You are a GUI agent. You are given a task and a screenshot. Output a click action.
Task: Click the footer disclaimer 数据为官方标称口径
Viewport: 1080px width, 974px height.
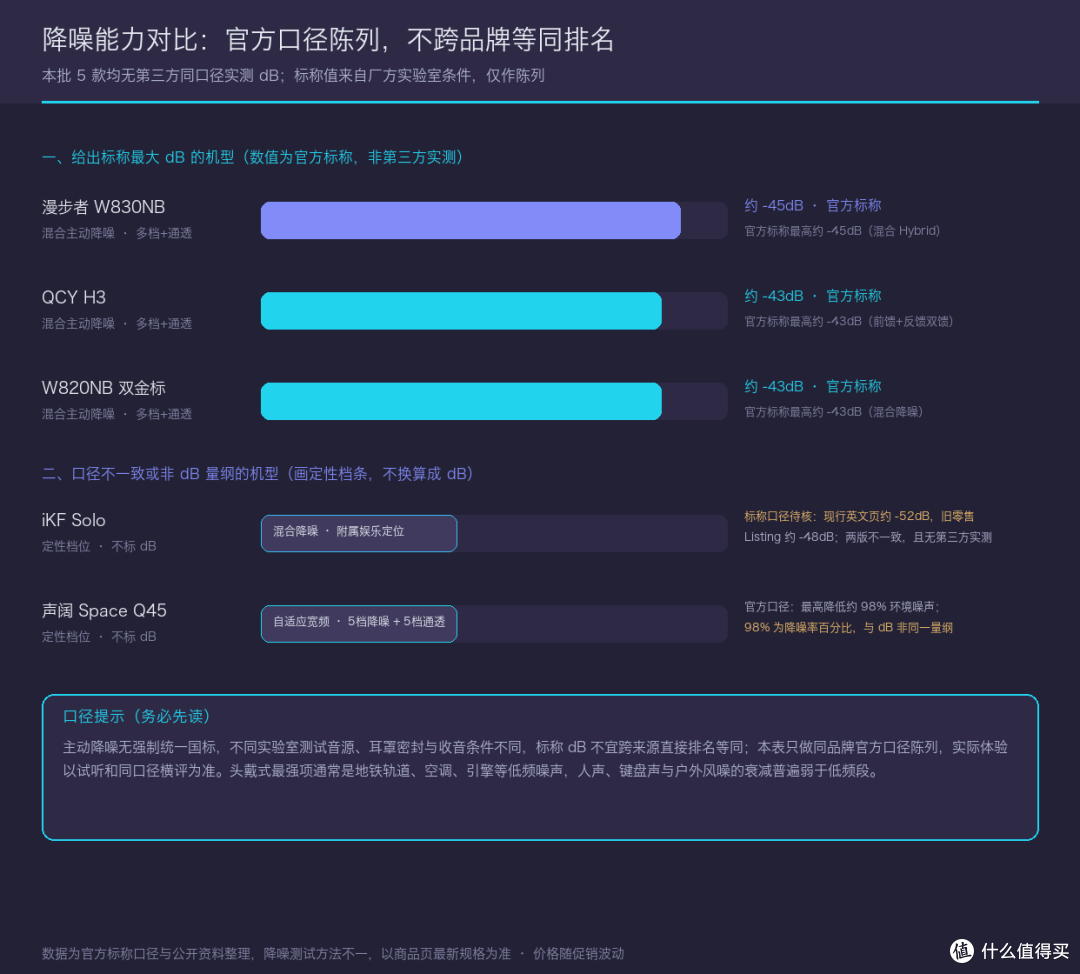click(x=333, y=953)
